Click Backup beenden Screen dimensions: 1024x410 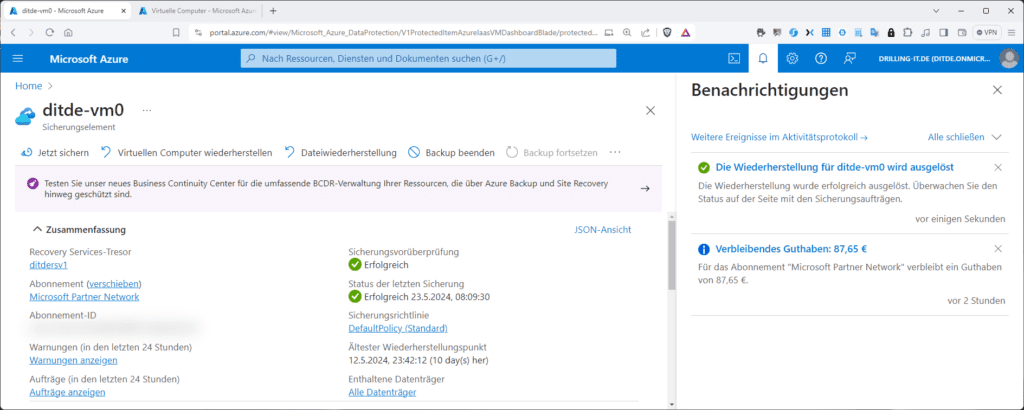[451, 153]
